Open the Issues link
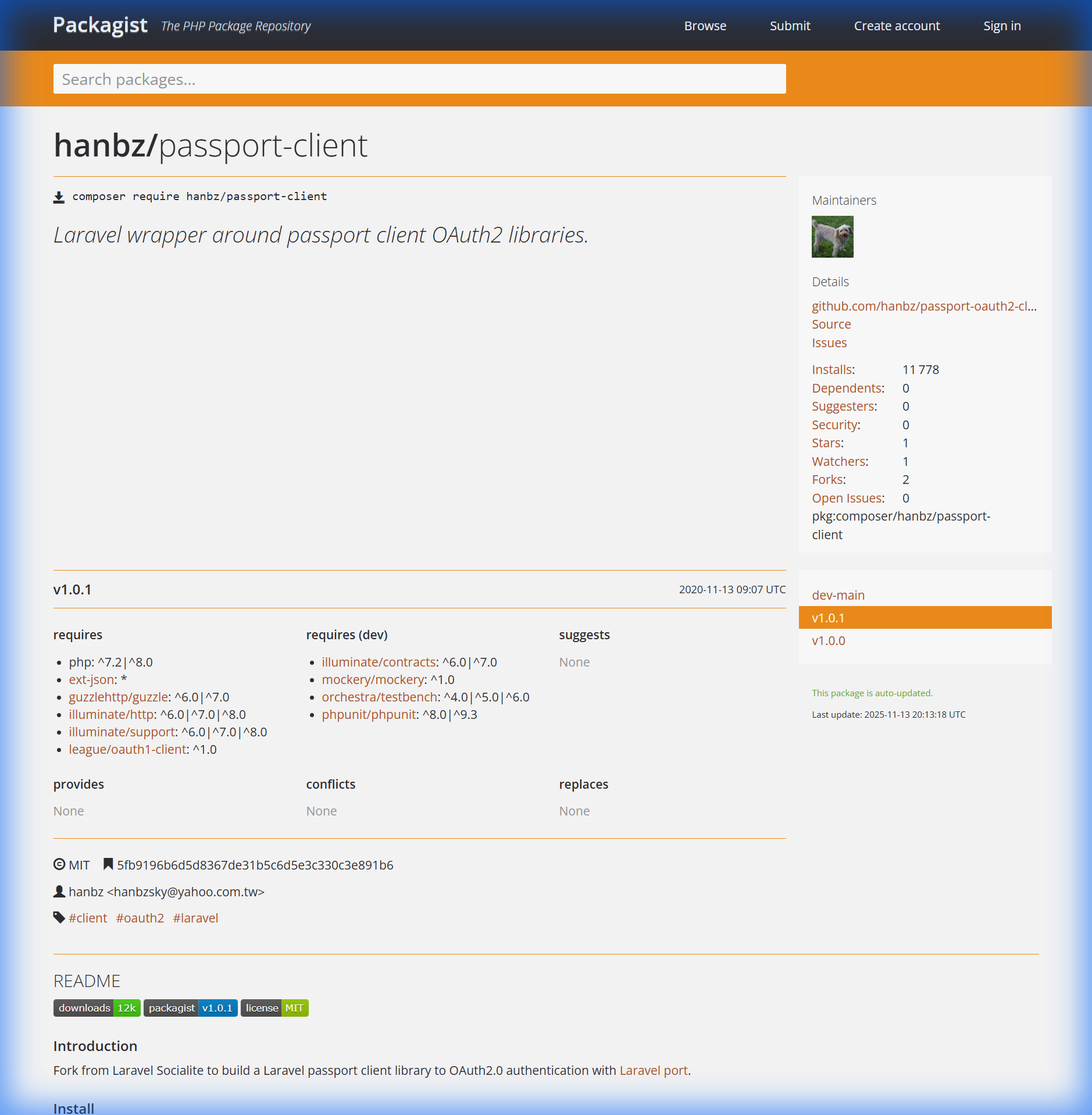Screen dimensions: 1092x1115 pyautogui.click(x=829, y=343)
